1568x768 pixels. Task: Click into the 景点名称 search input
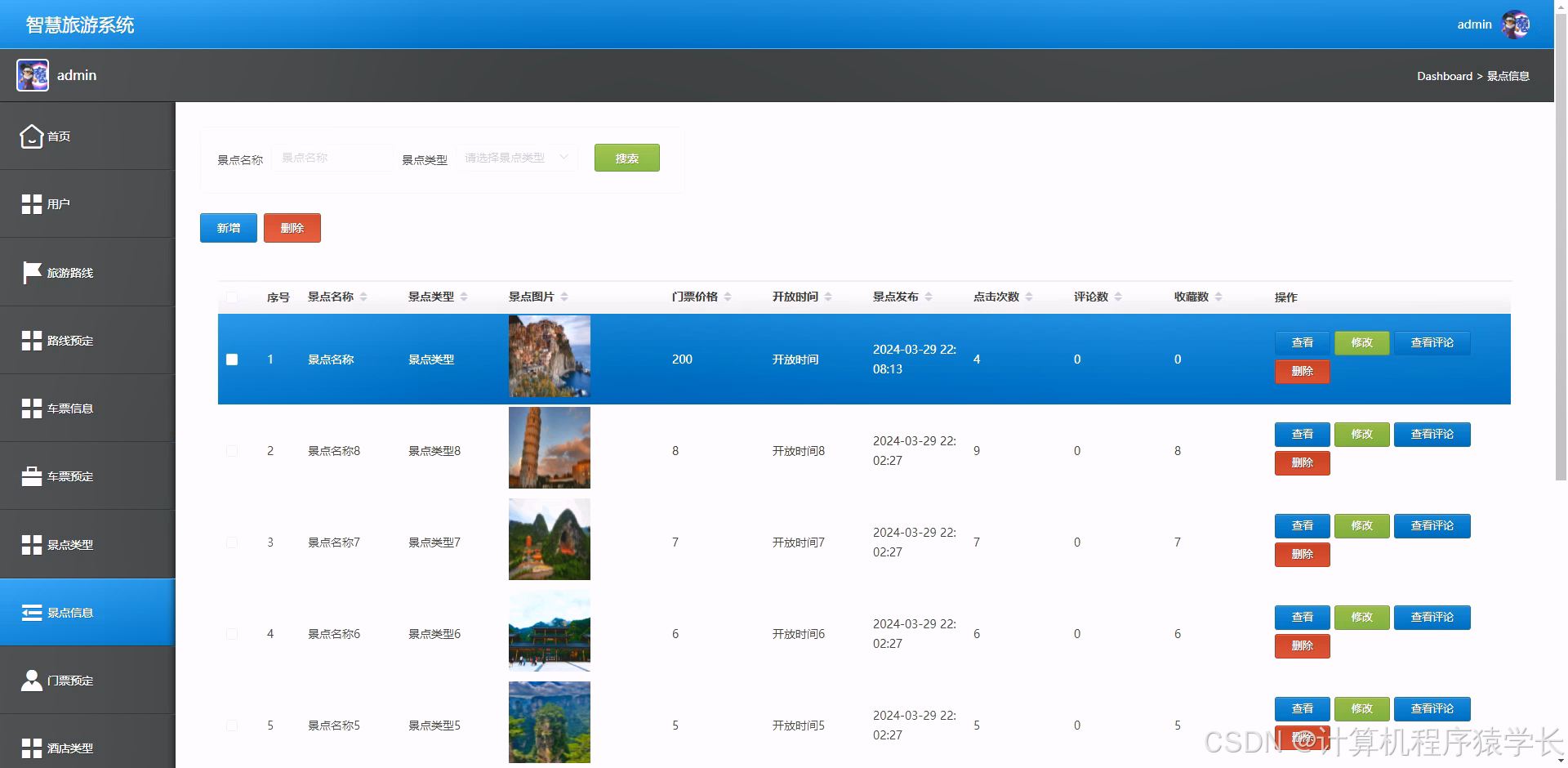(333, 158)
